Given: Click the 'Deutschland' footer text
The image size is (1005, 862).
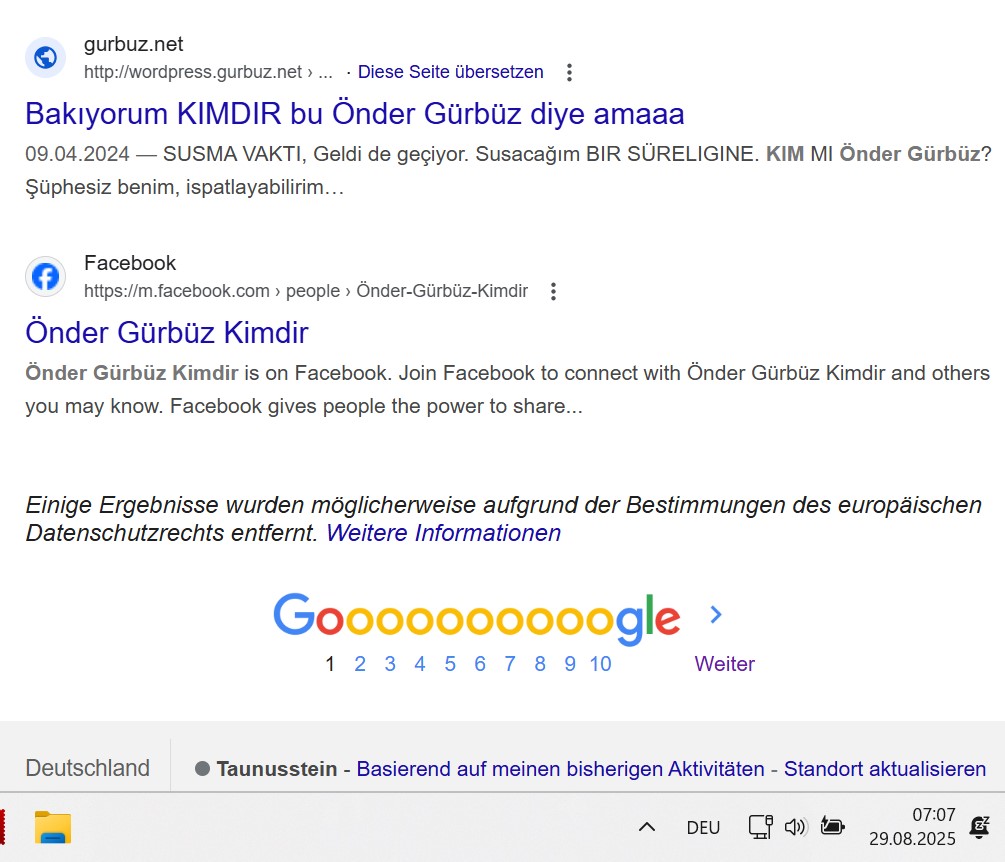Looking at the screenshot, I should click(x=87, y=768).
